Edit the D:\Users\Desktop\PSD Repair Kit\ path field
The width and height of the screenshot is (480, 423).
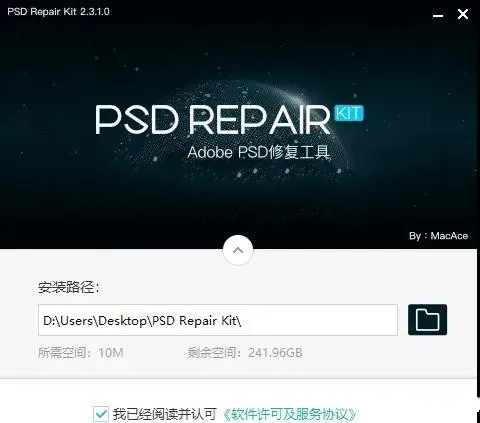218,320
